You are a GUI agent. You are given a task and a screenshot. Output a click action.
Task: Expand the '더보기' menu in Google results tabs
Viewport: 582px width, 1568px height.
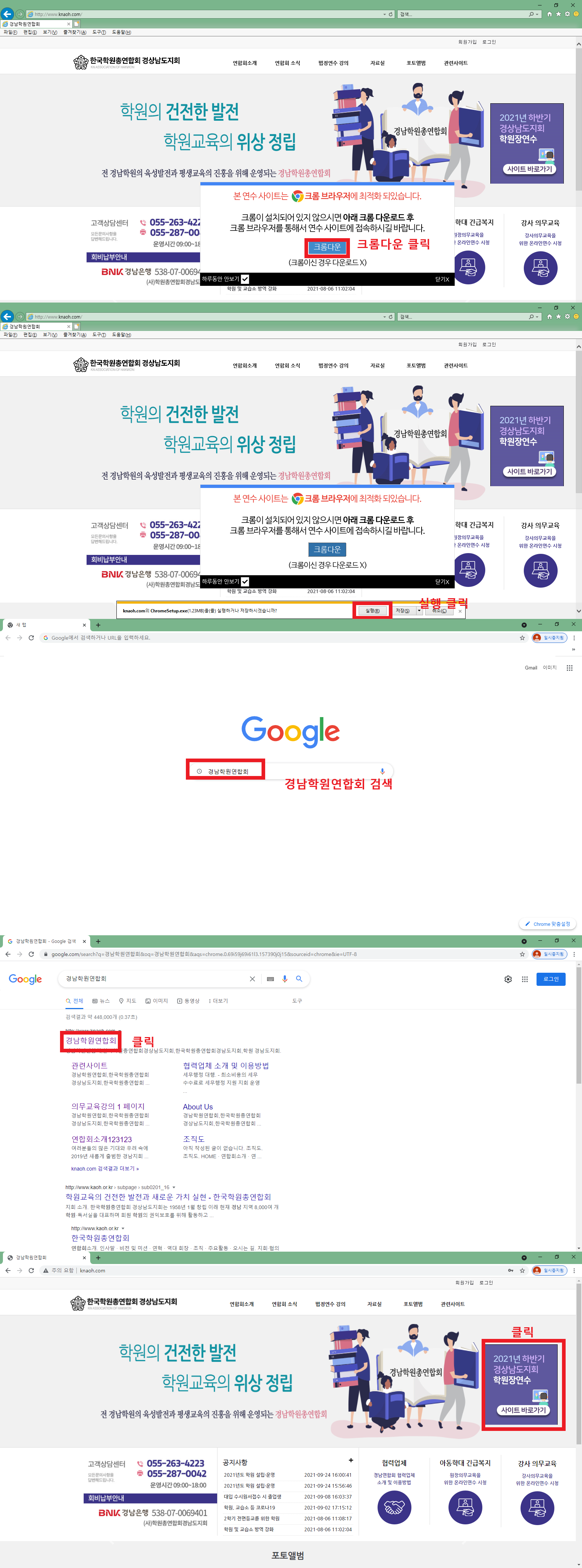tap(218, 1001)
